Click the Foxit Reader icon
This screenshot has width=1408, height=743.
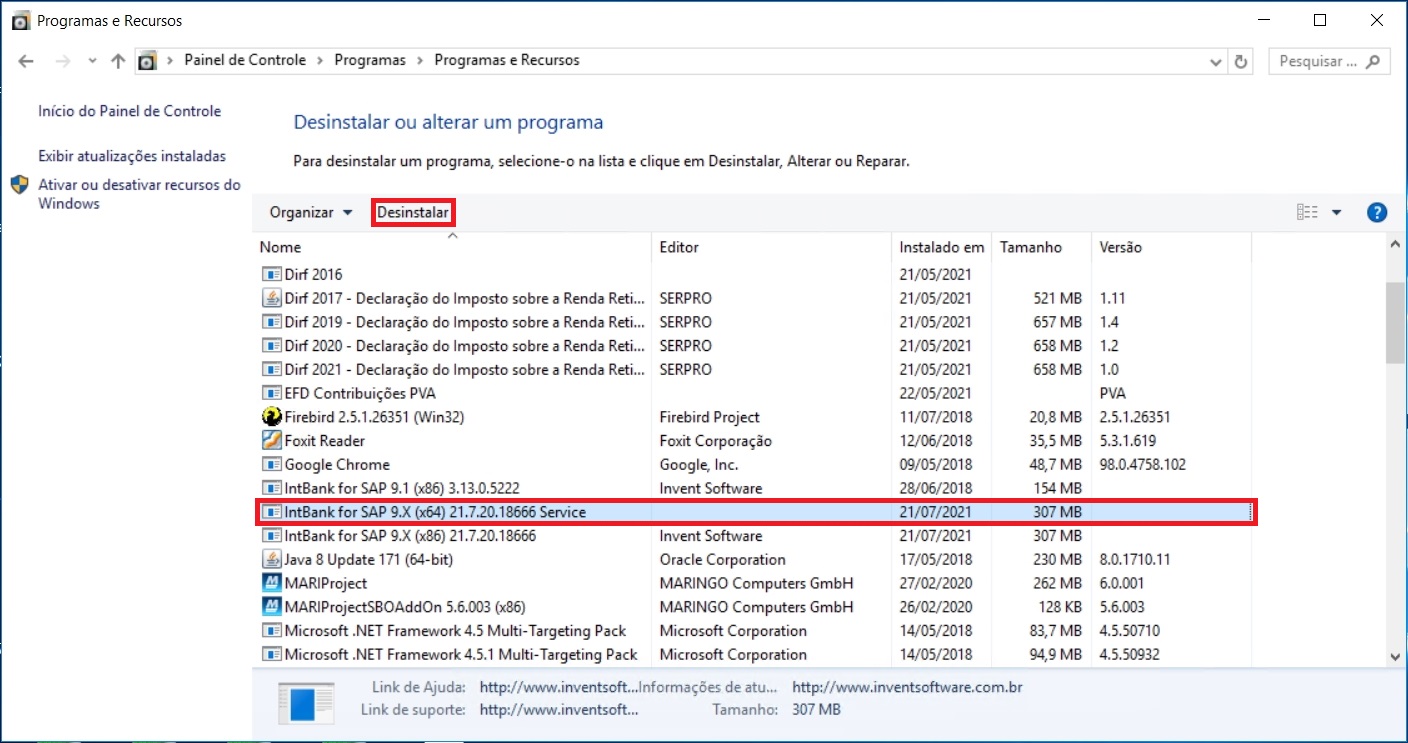[271, 440]
